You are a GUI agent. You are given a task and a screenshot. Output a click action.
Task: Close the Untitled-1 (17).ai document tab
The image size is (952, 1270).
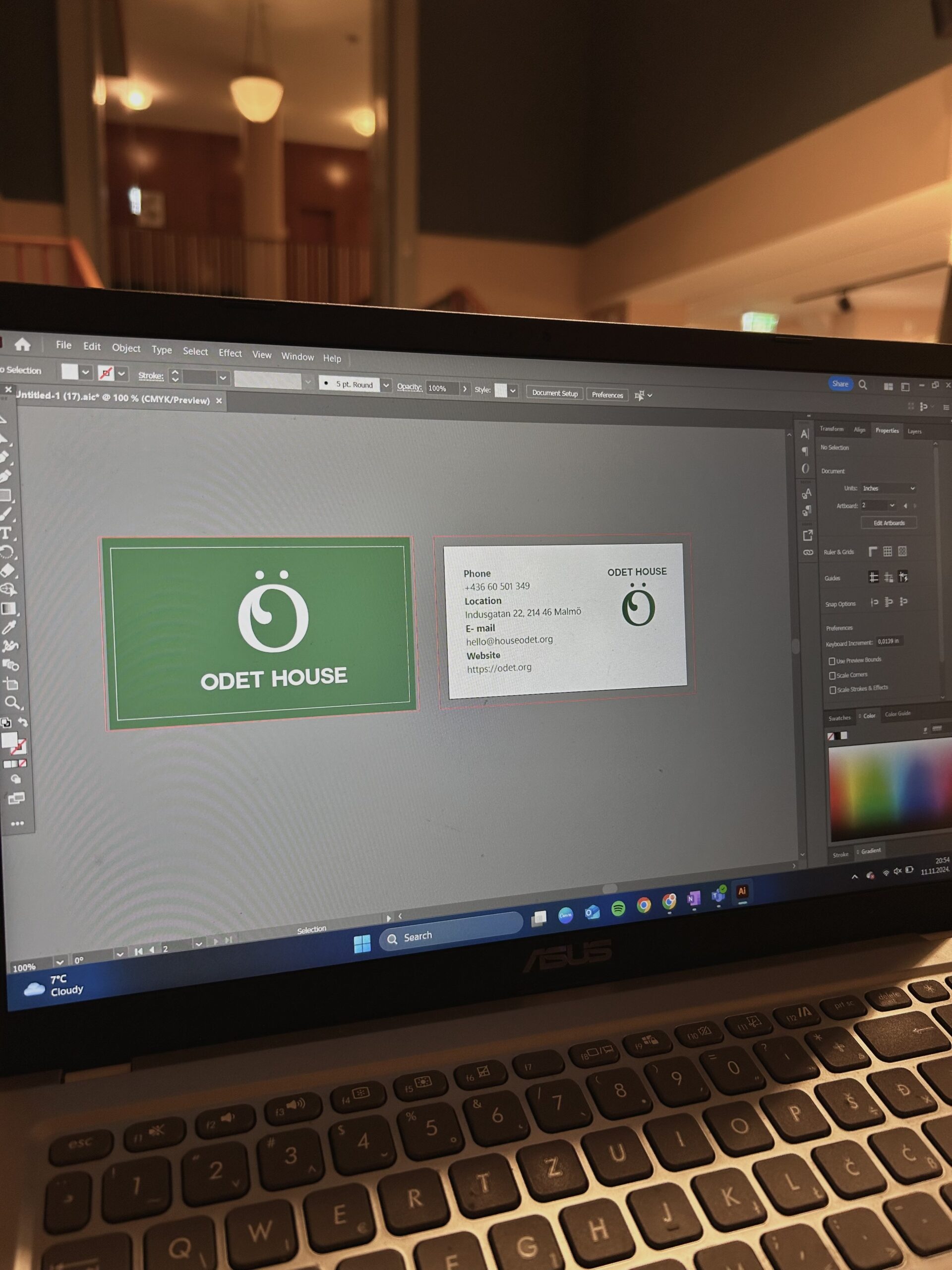point(219,401)
